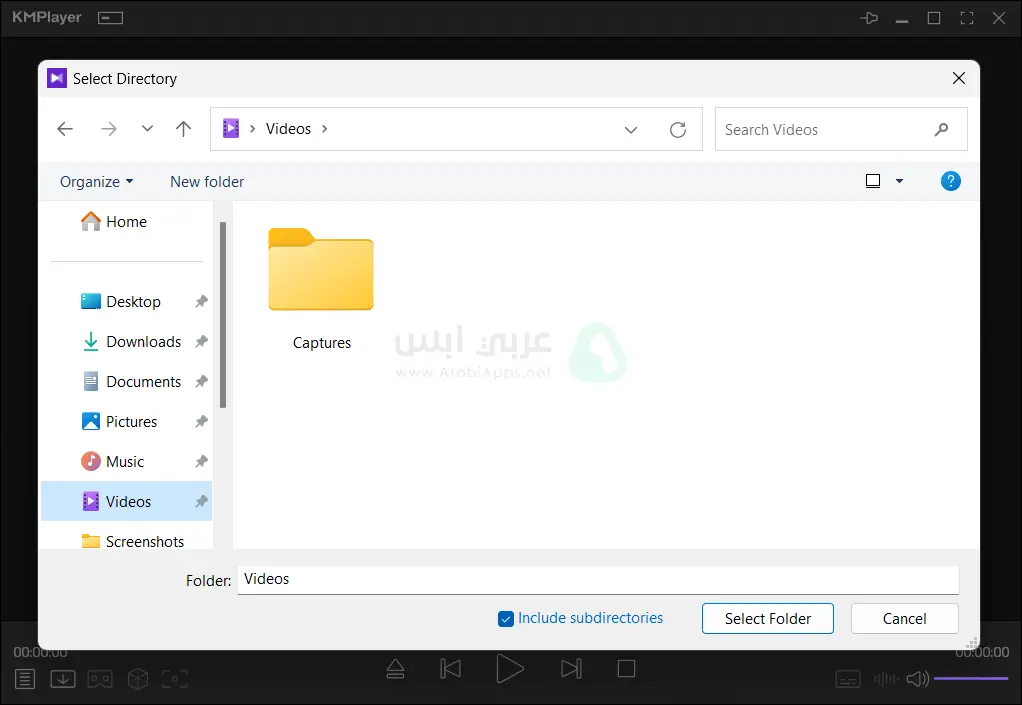Mute the volume with the speaker icon
The image size is (1022, 705).
point(917,678)
